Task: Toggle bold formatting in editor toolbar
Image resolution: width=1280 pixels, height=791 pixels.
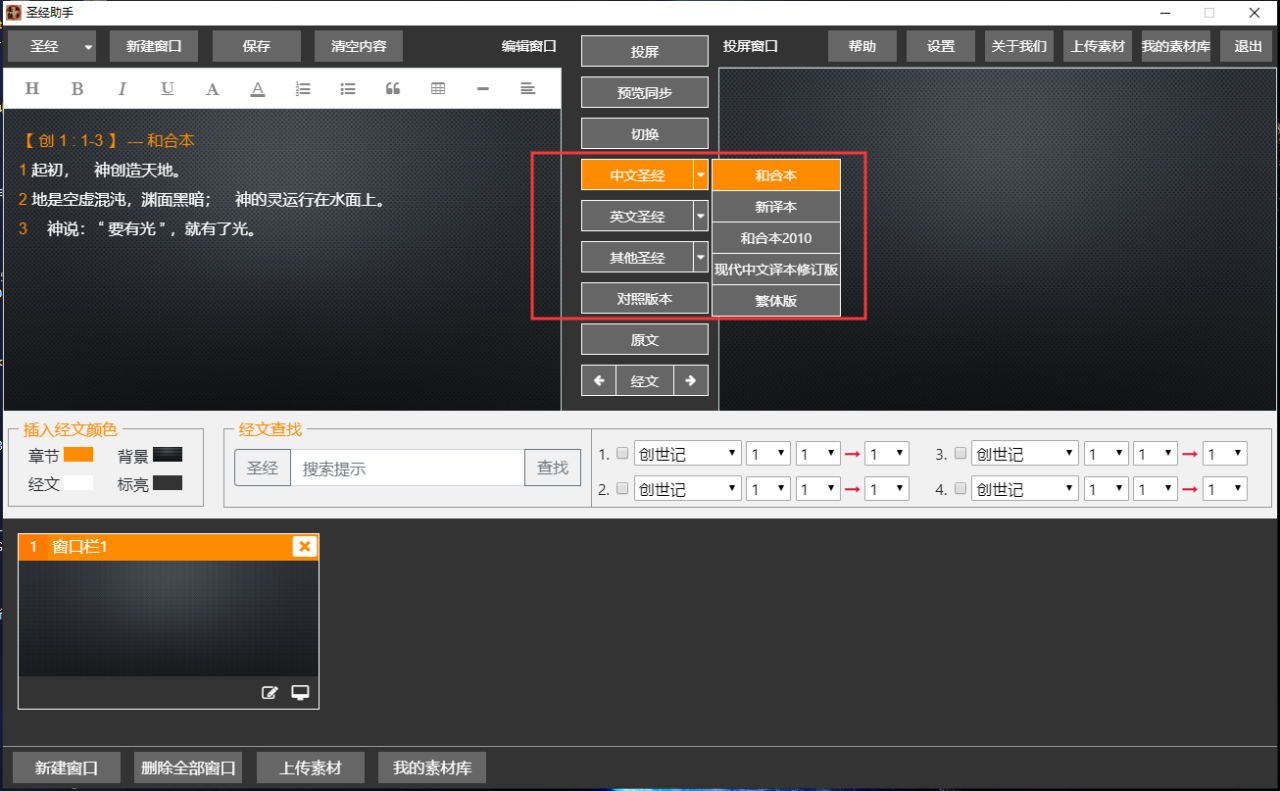Action: 77,89
